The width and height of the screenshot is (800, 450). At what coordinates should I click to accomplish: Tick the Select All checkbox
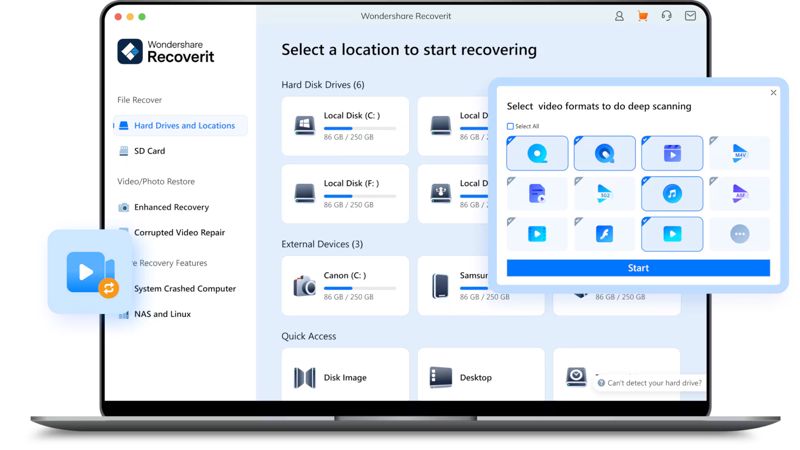[510, 126]
